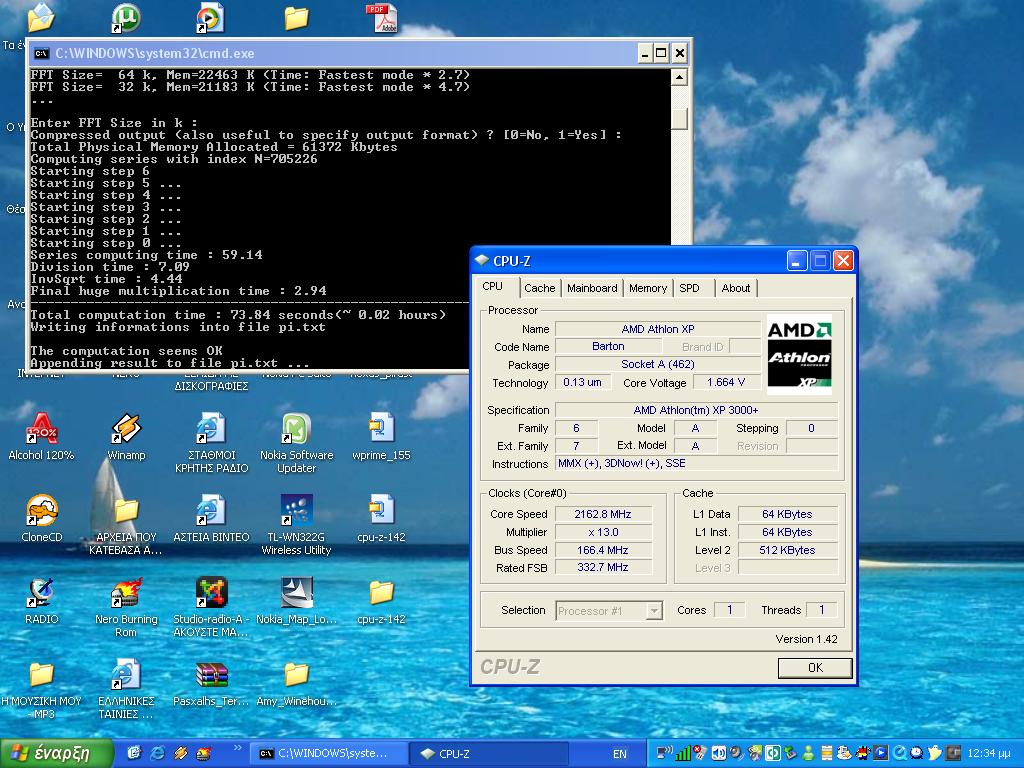1024x768 pixels.
Task: Open the cpu-z-142 yellow folder icon
Action: coord(381,592)
